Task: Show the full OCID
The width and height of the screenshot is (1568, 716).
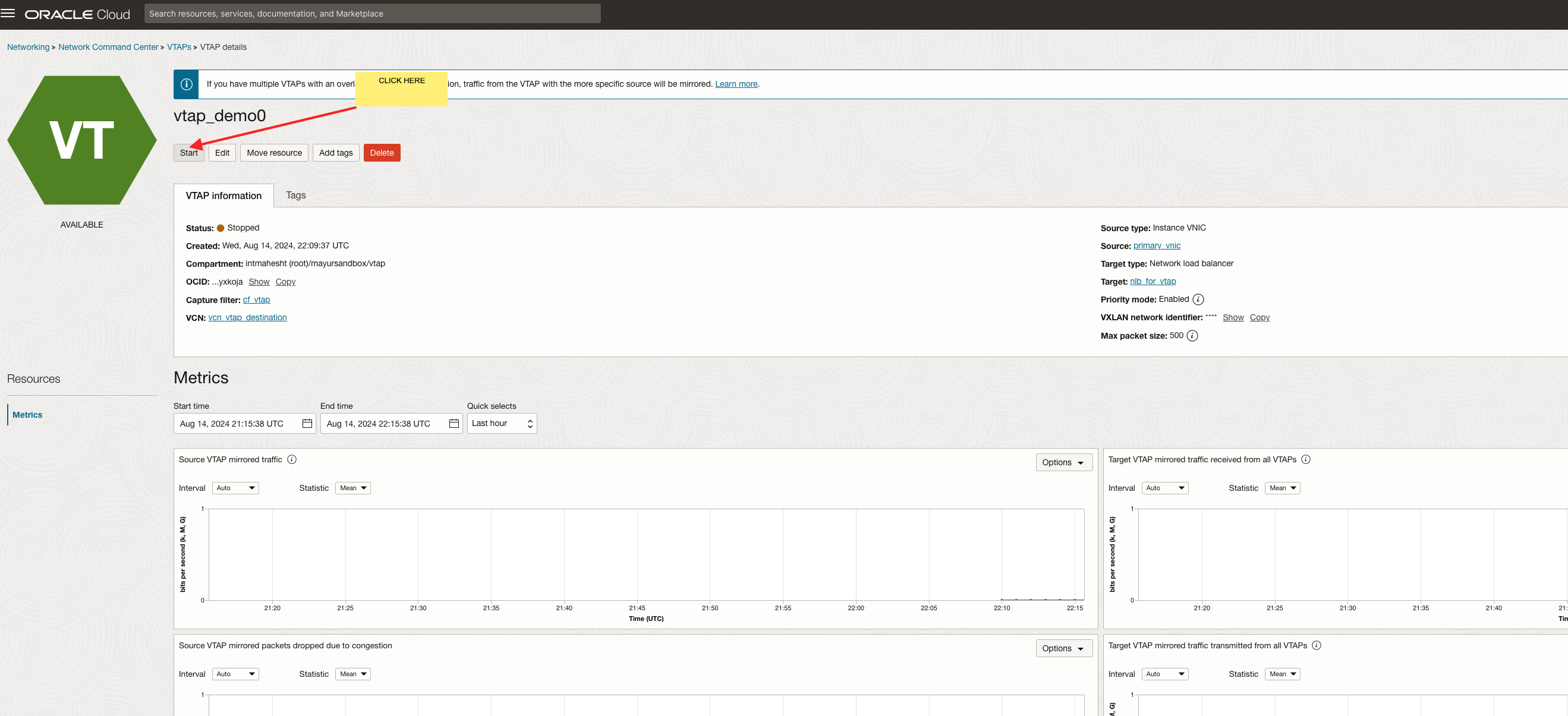Action: coord(259,282)
